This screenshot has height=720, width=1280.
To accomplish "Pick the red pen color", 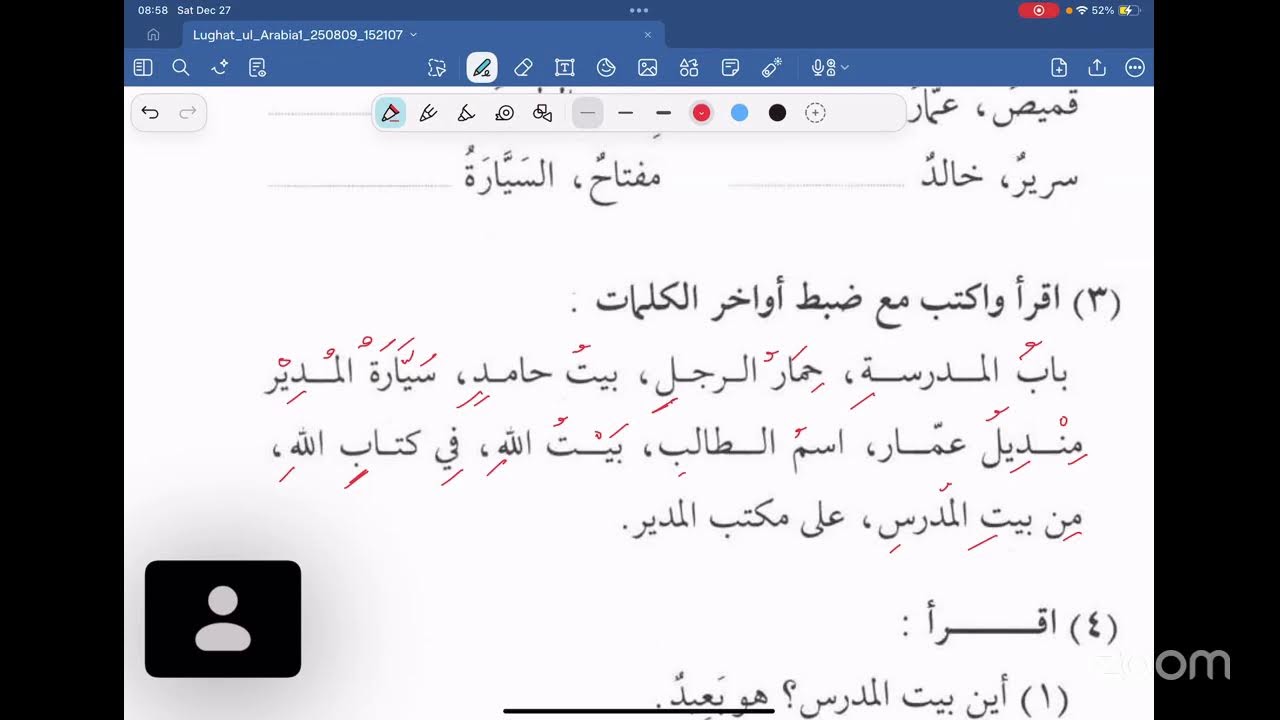I will coord(702,113).
